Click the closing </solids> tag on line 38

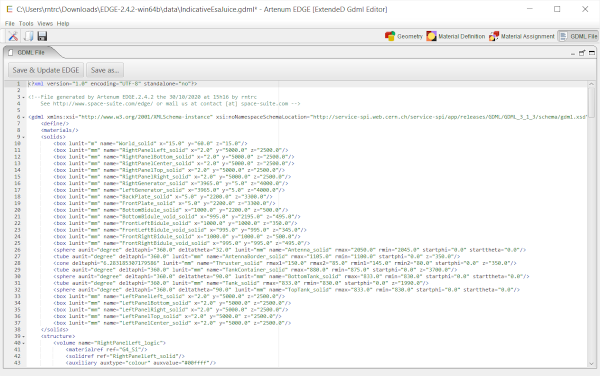coord(55,330)
